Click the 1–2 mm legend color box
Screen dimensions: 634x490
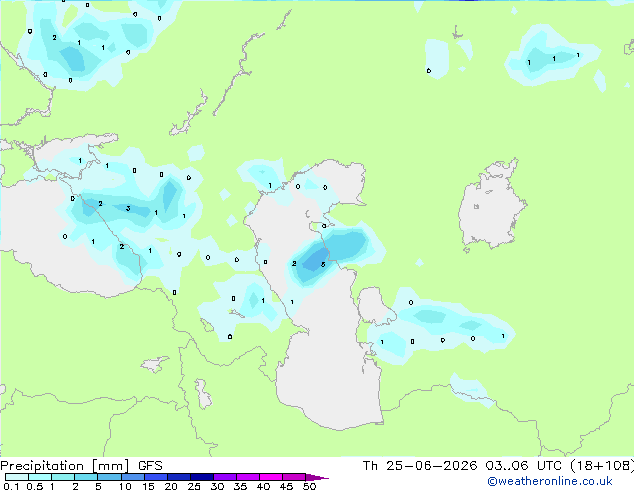(x=63, y=477)
